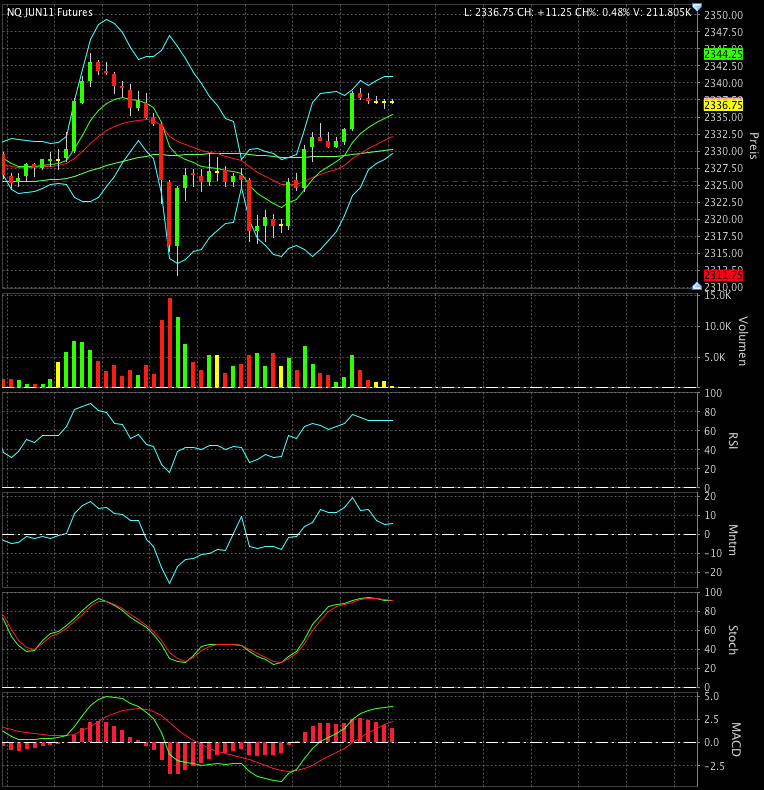The width and height of the screenshot is (764, 790).
Task: Click the 2330.00 price axis label
Action: [x=723, y=151]
